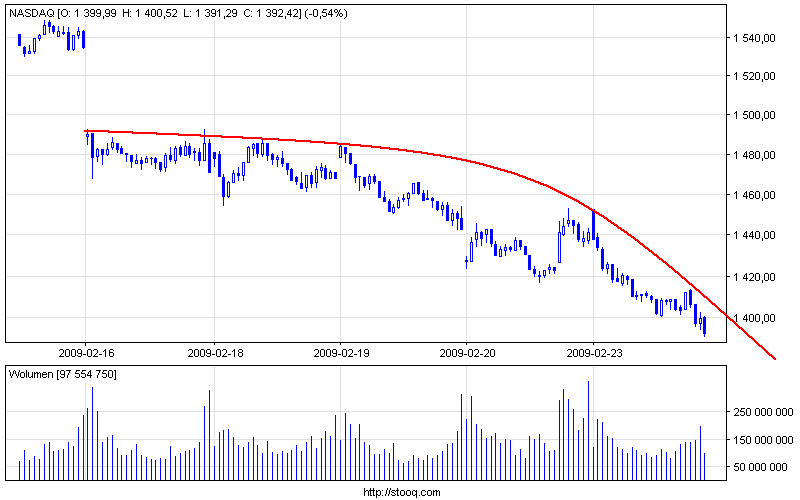Select the 2009-02-23 date label

[x=593, y=352]
